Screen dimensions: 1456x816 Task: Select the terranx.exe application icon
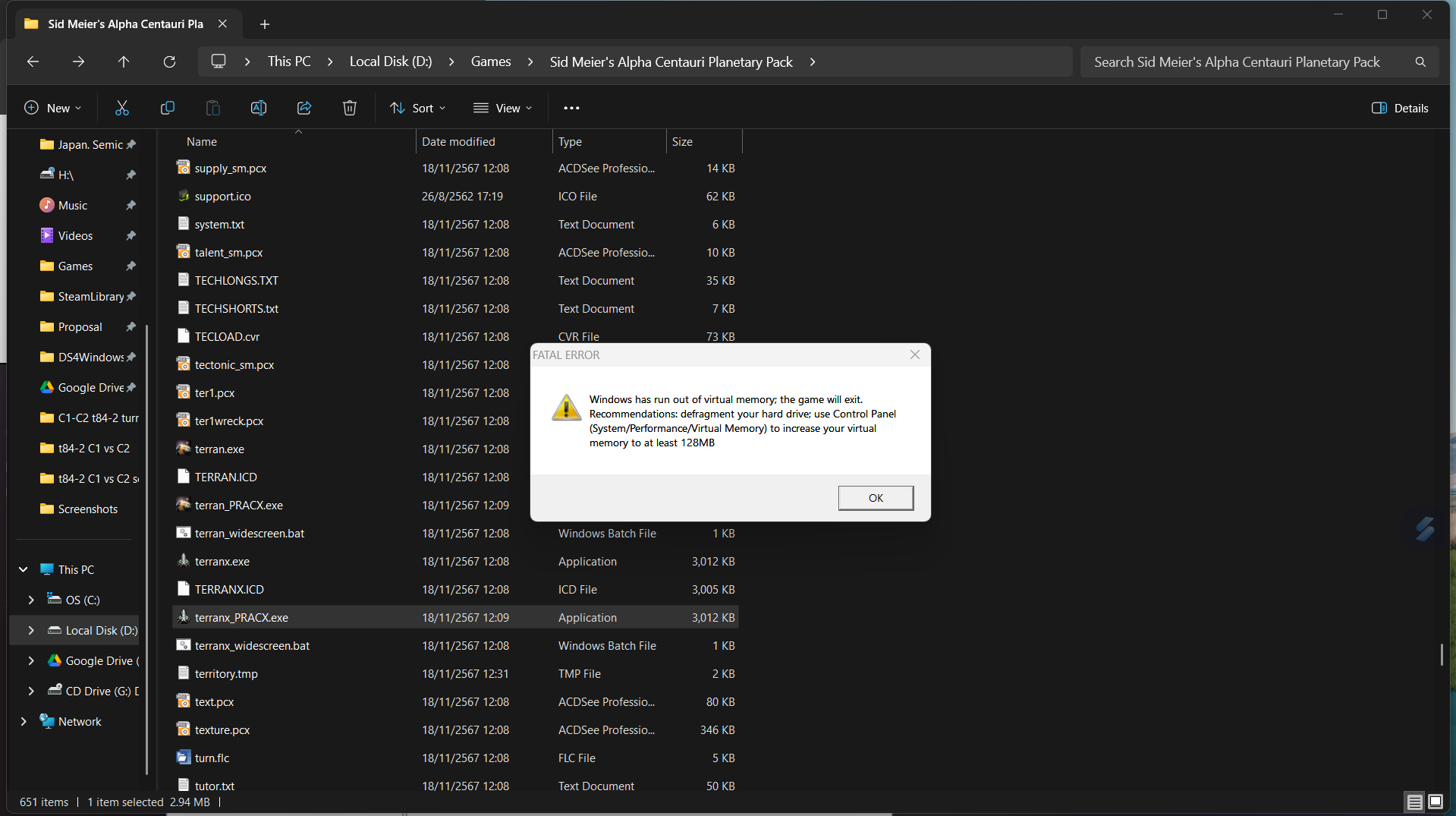(183, 561)
